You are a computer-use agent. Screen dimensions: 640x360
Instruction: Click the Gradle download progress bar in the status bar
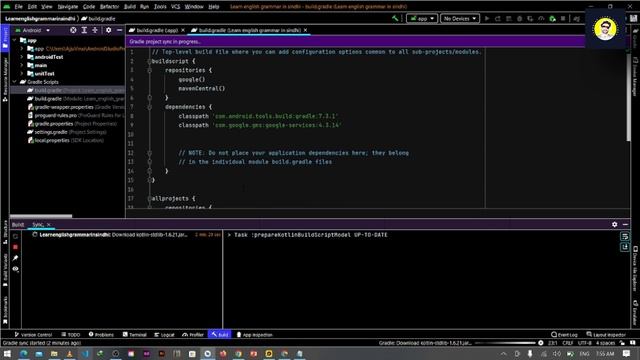(x=505, y=343)
